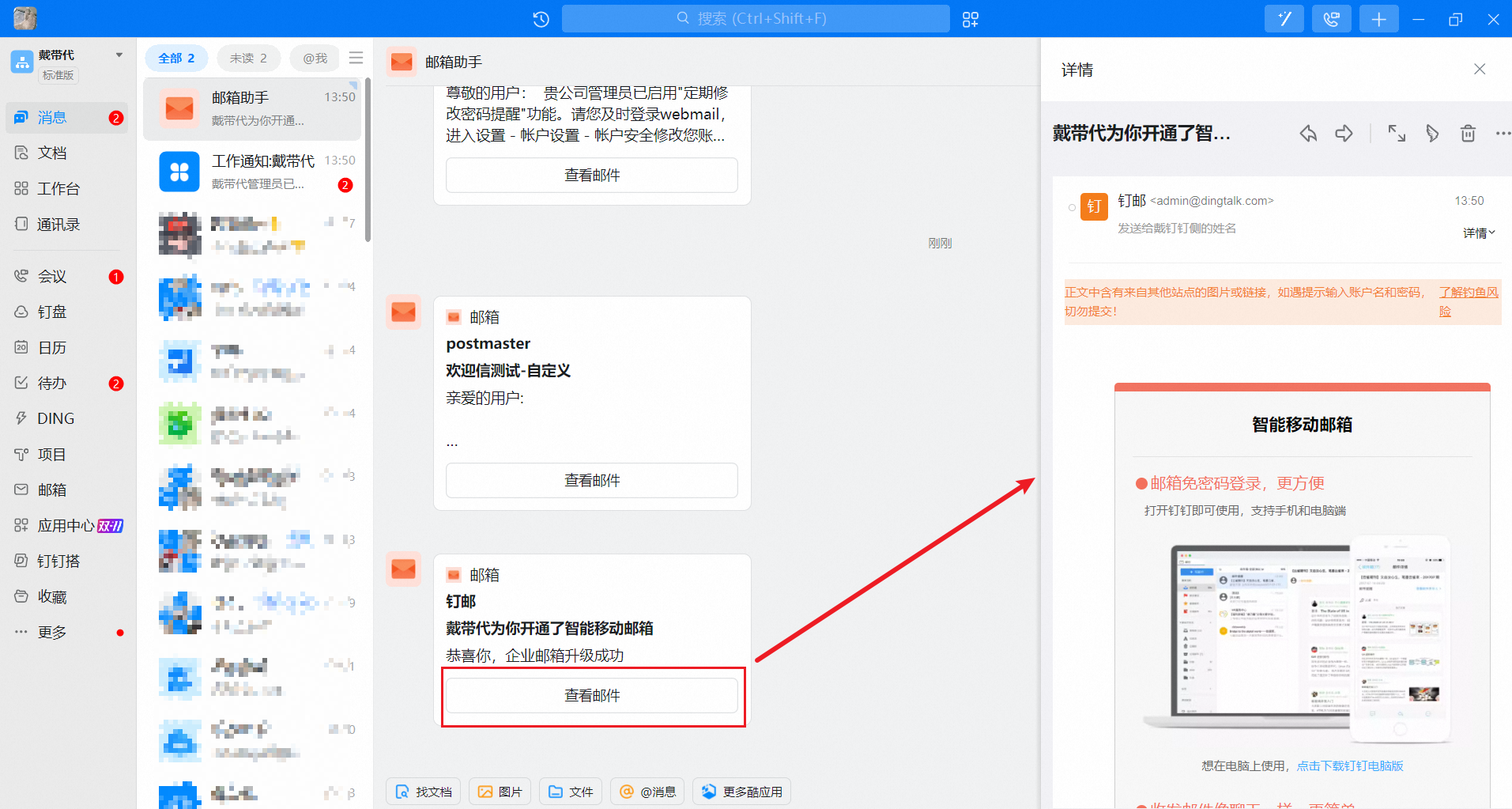Switch to the 未读 unread tab
The height and width of the screenshot is (809, 1512).
[248, 57]
